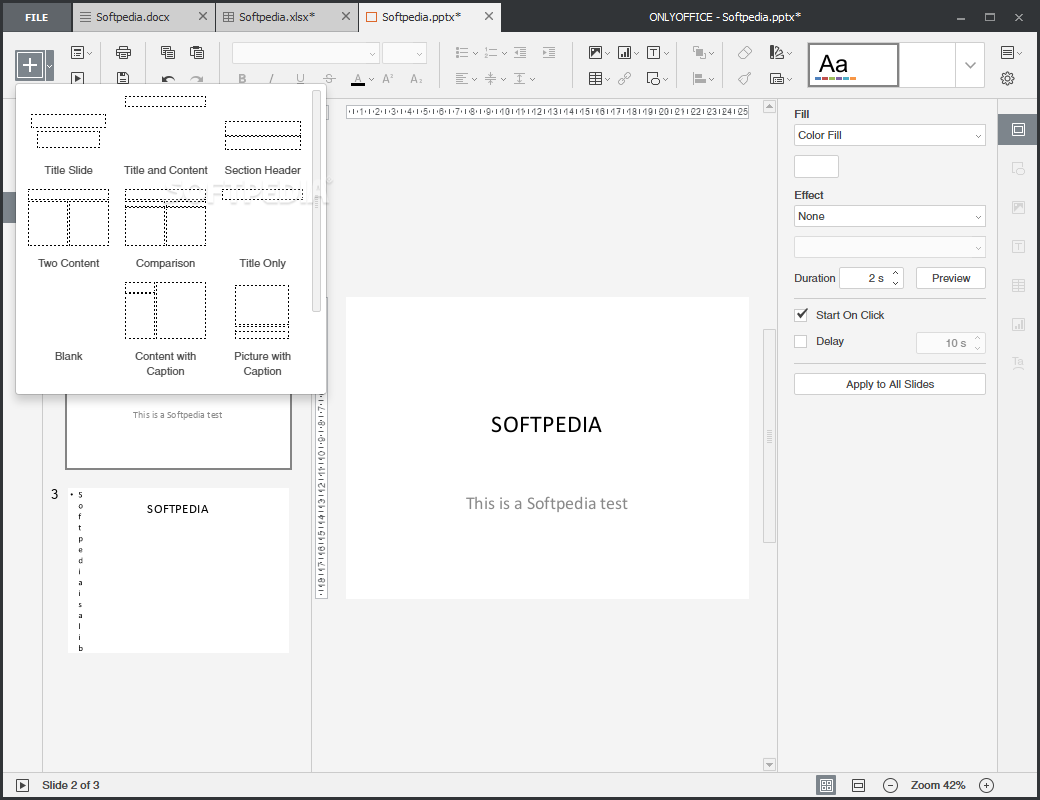Click the Preview button

click(950, 278)
